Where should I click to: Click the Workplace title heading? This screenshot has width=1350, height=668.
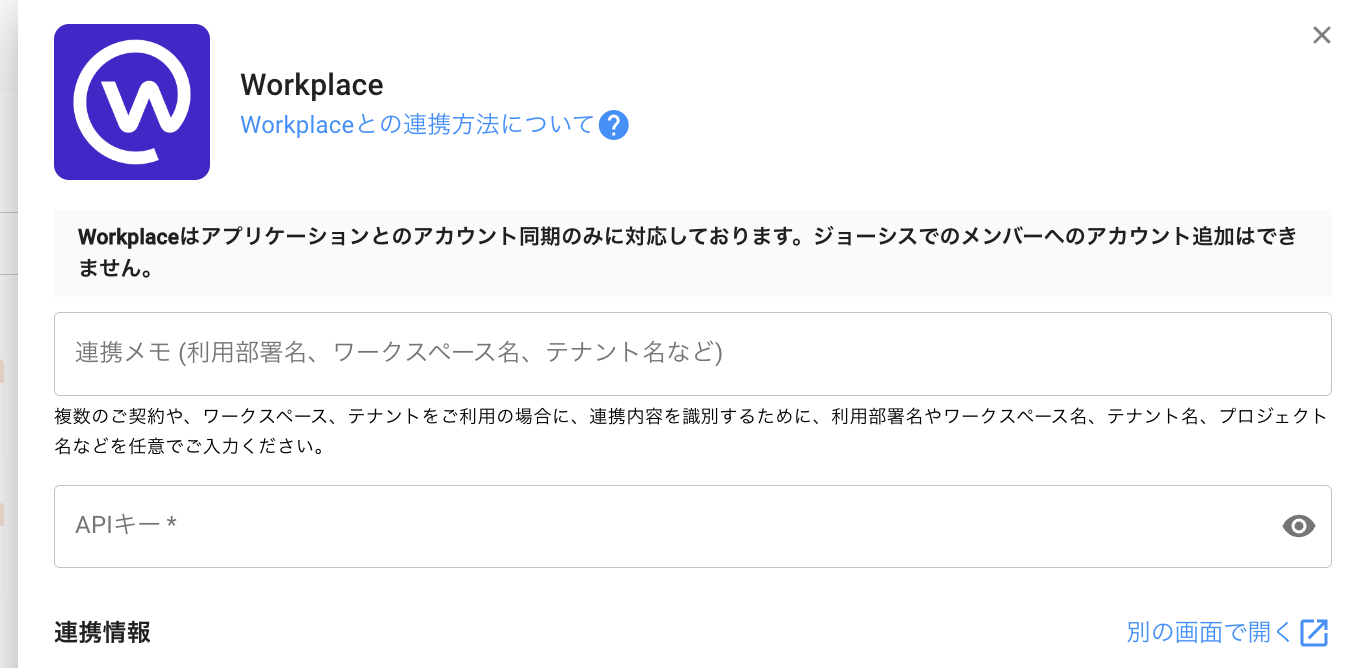(312, 85)
